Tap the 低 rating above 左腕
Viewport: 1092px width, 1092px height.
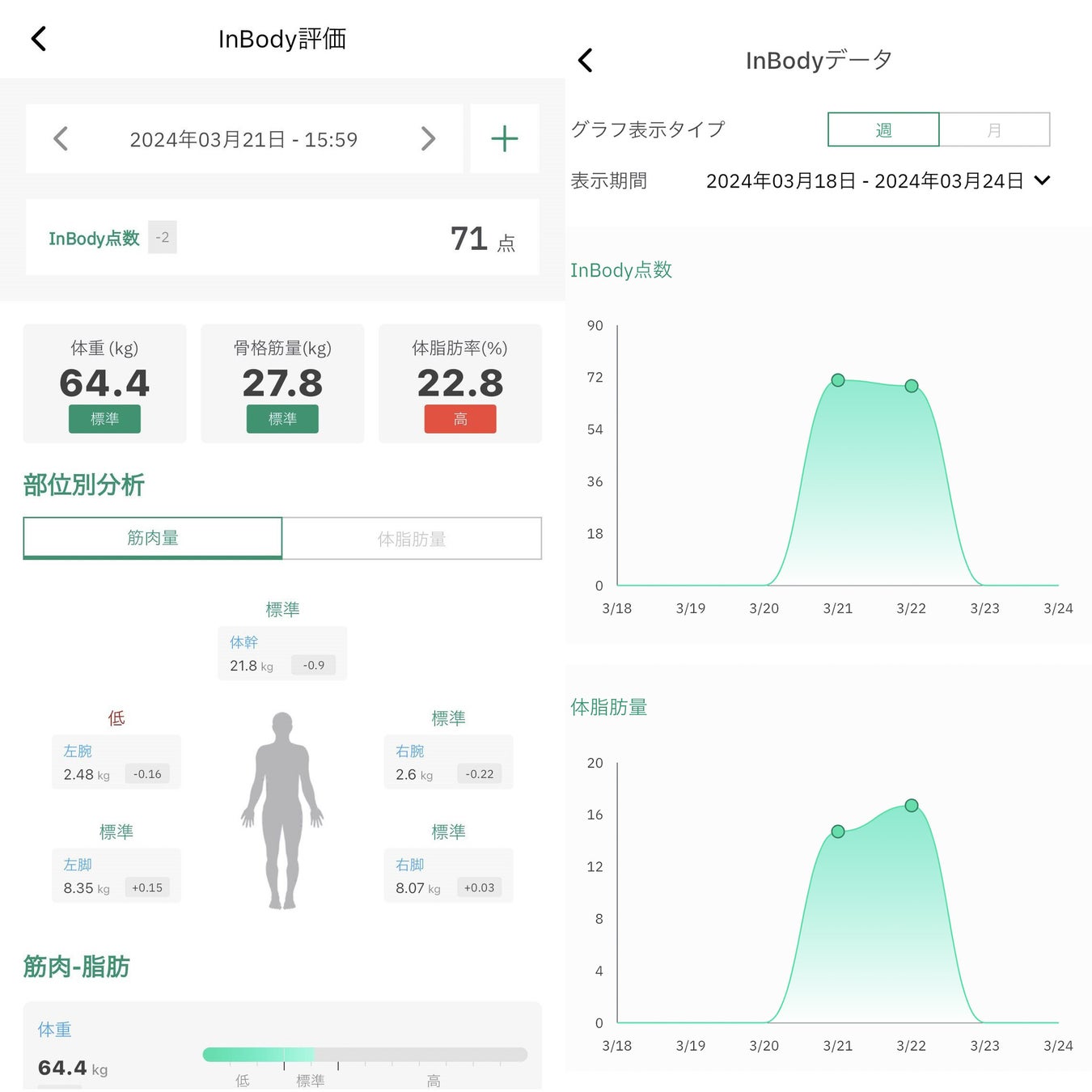(x=116, y=718)
